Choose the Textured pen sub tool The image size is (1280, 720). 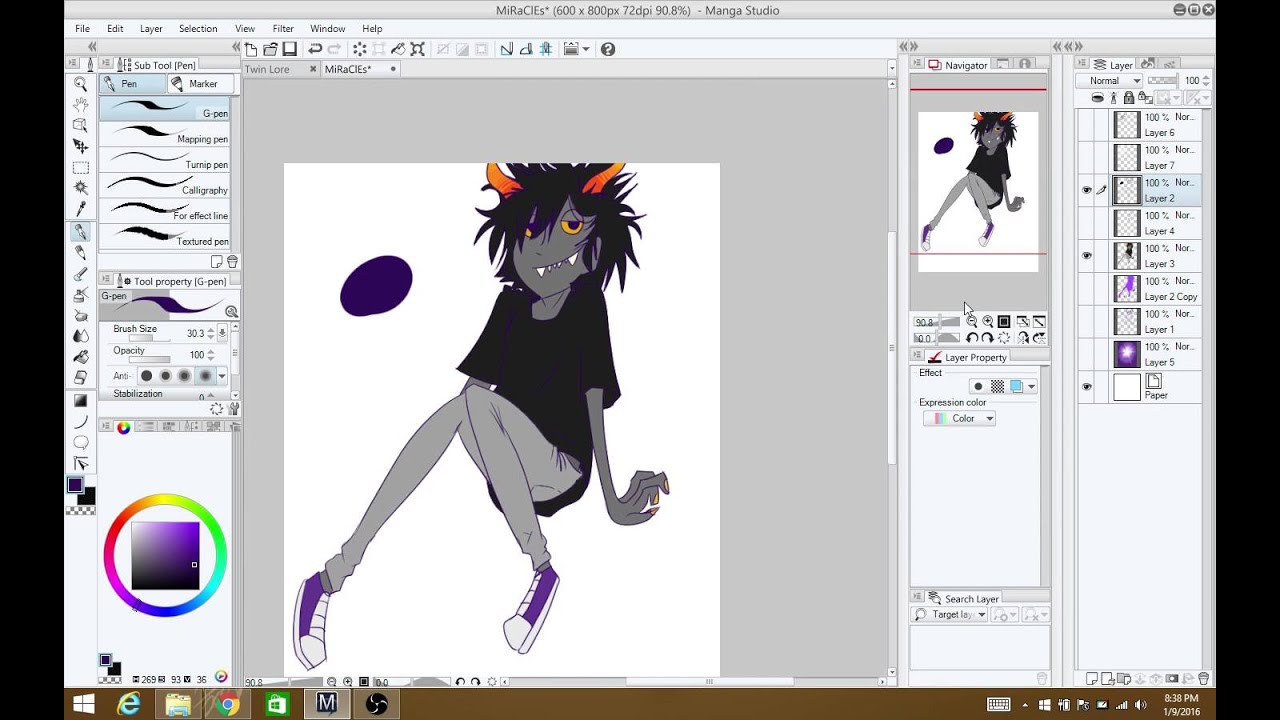point(165,236)
